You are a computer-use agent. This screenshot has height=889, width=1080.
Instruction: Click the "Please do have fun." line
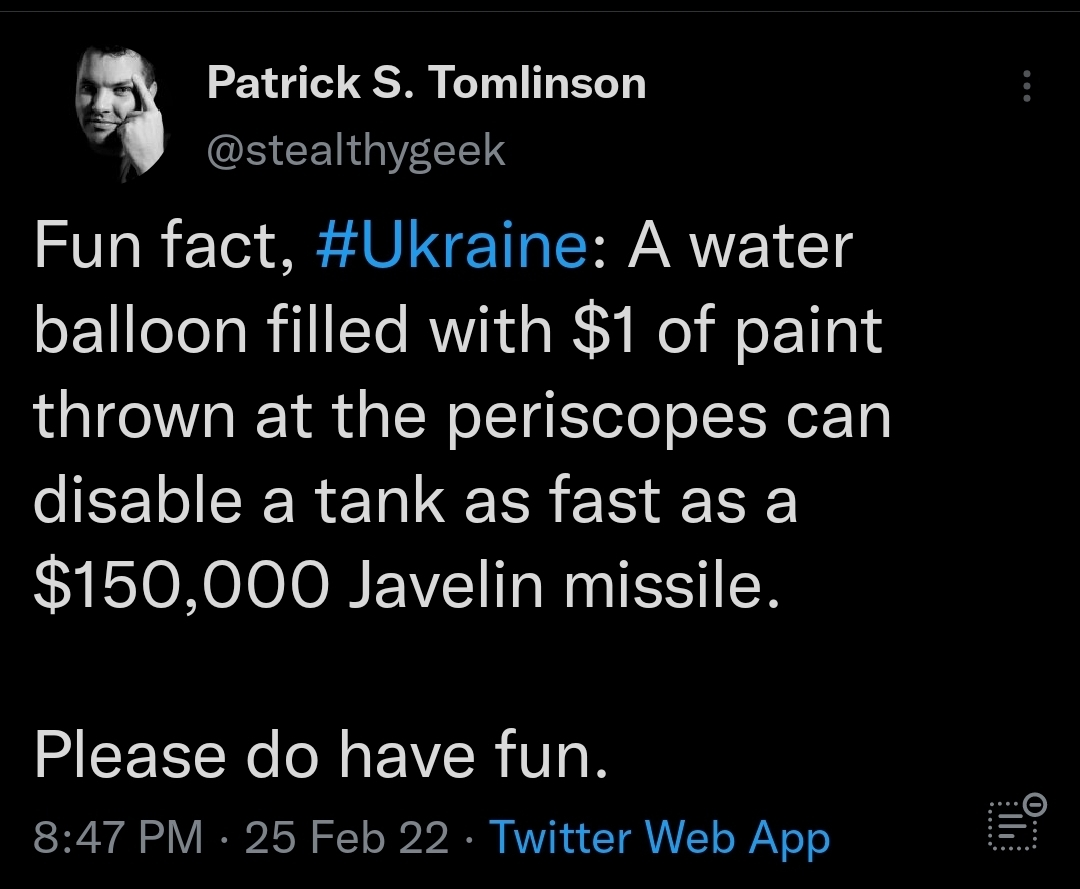click(320, 756)
